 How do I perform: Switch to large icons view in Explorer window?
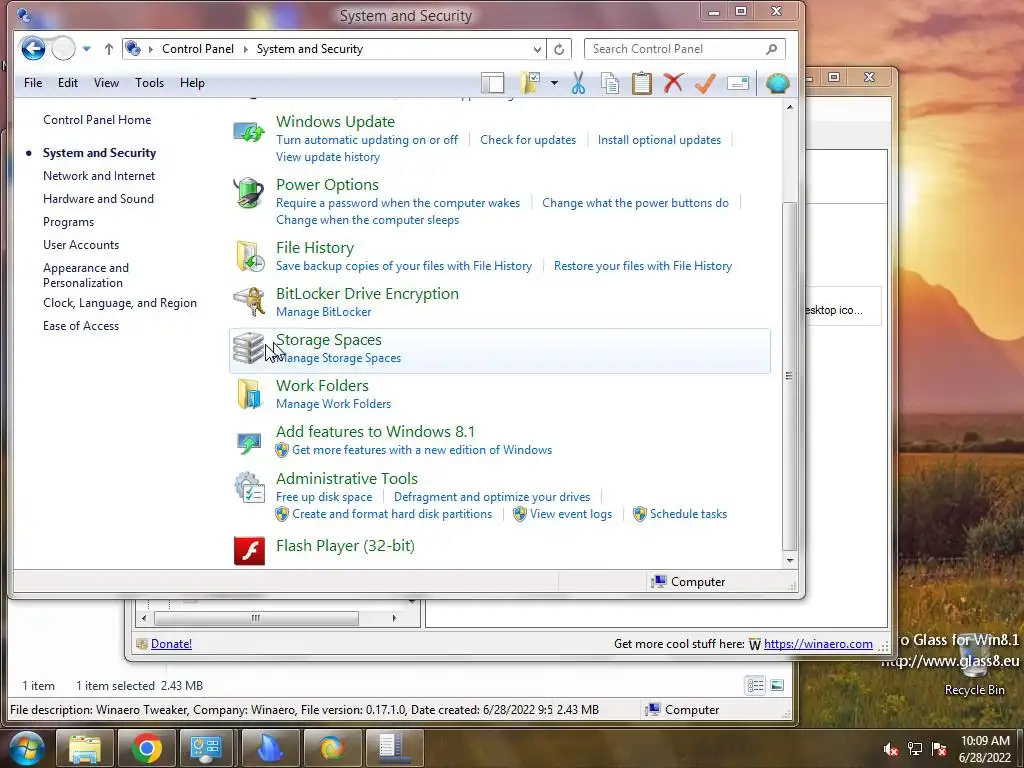[777, 685]
